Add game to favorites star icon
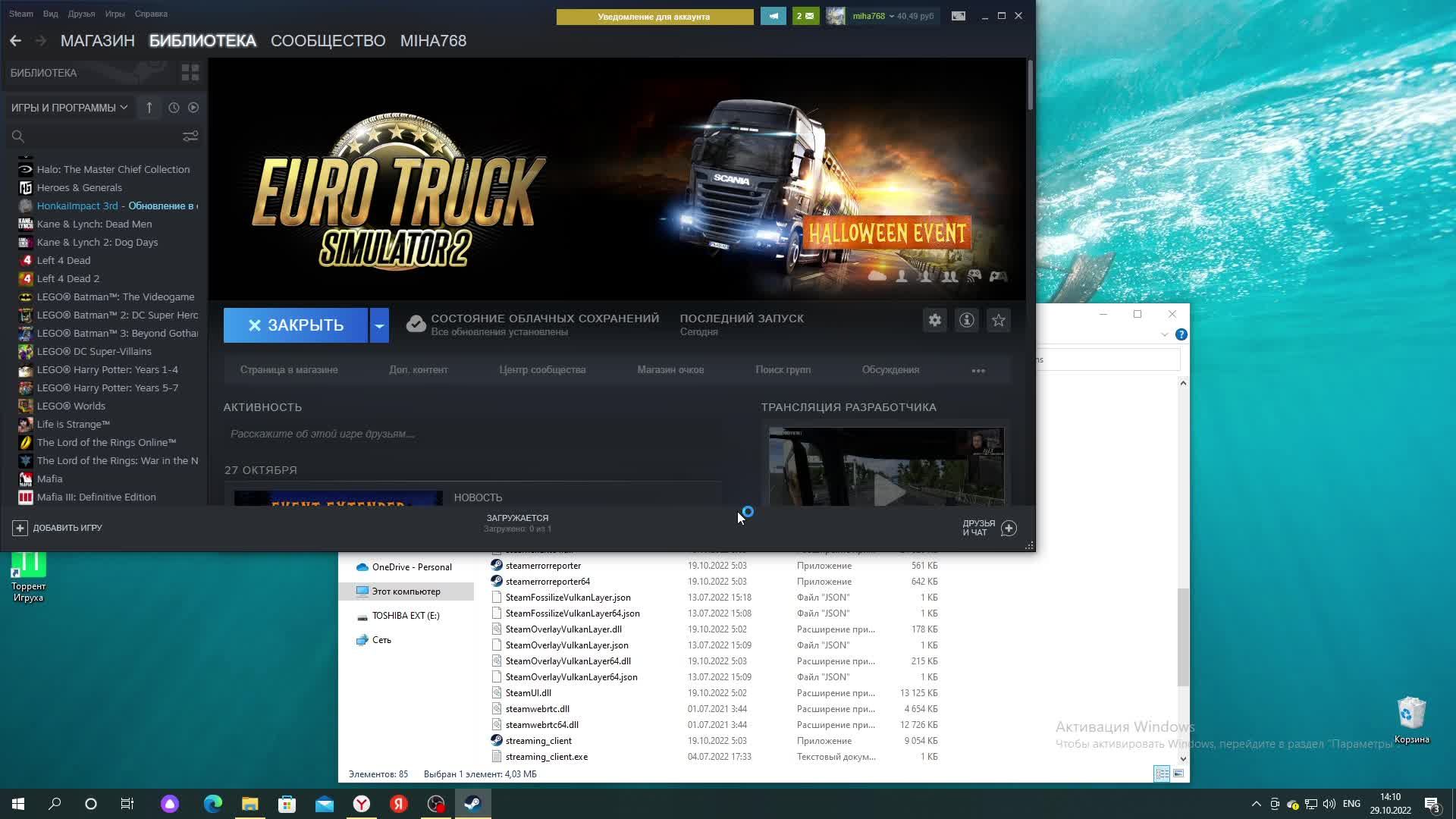The width and height of the screenshot is (1456, 819). (x=999, y=321)
